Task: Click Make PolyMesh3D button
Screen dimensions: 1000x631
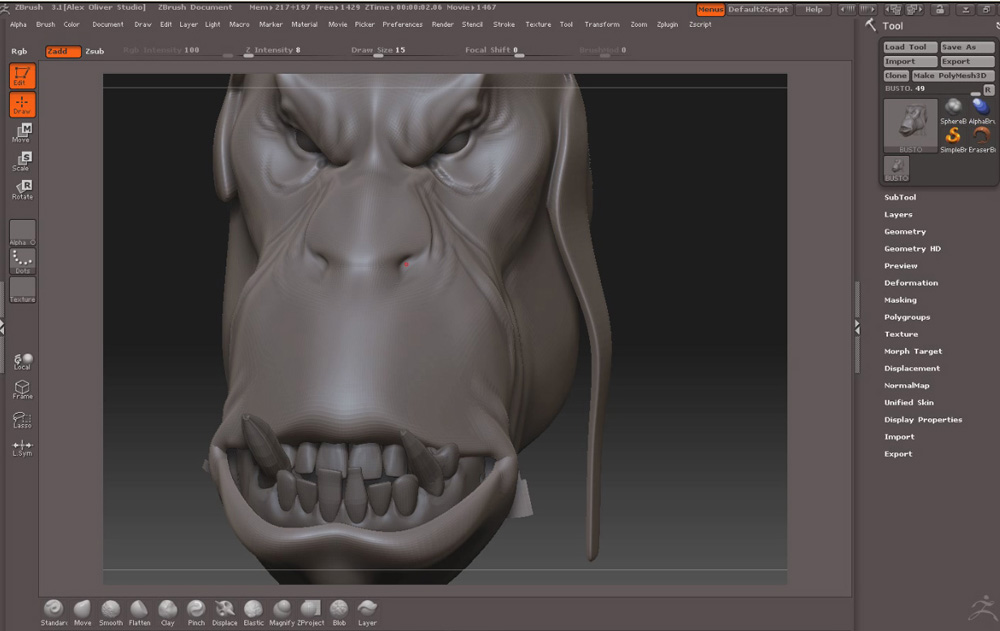Action: click(953, 76)
